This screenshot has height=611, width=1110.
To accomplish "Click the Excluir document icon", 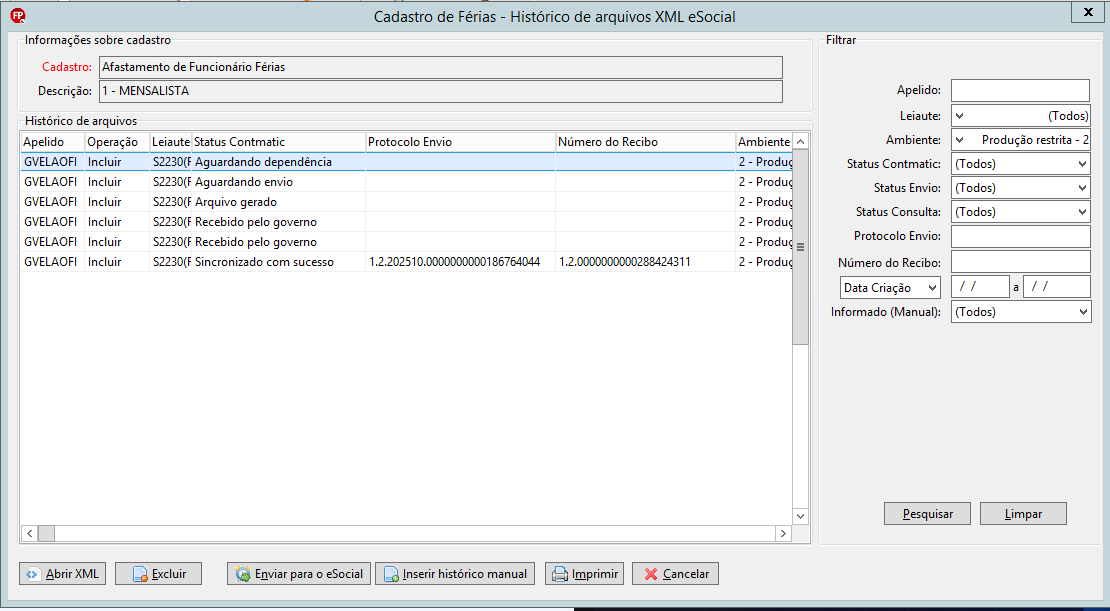I will (x=140, y=573).
